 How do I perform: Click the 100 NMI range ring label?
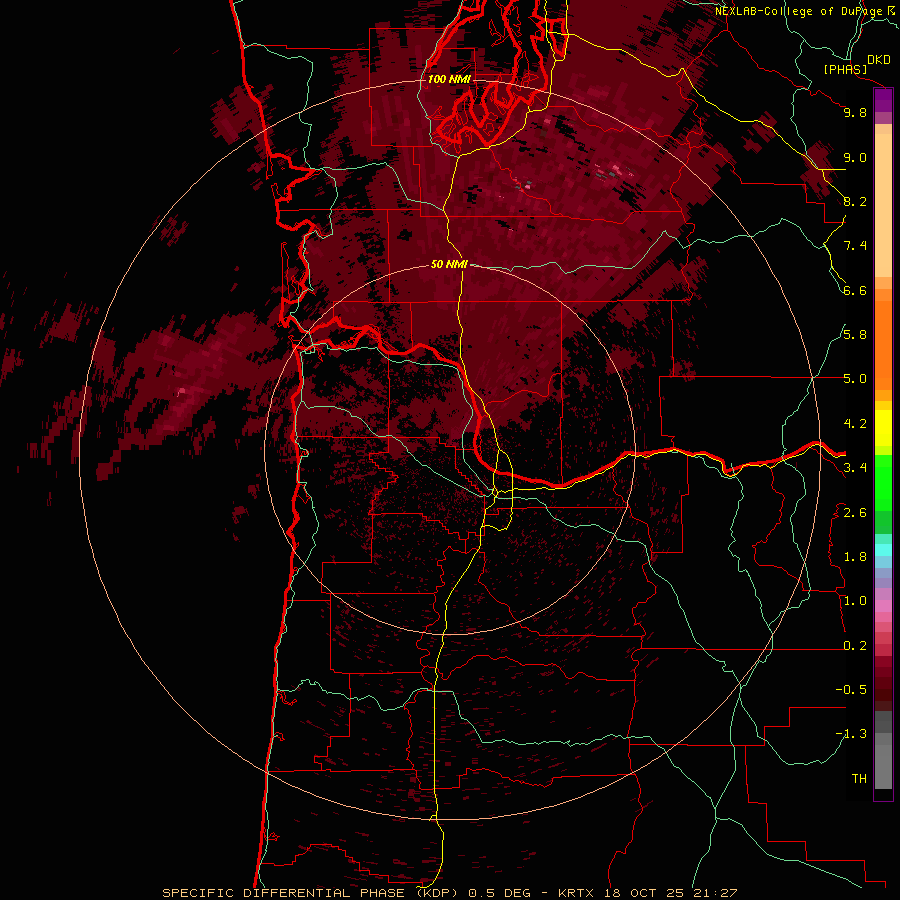pos(449,79)
